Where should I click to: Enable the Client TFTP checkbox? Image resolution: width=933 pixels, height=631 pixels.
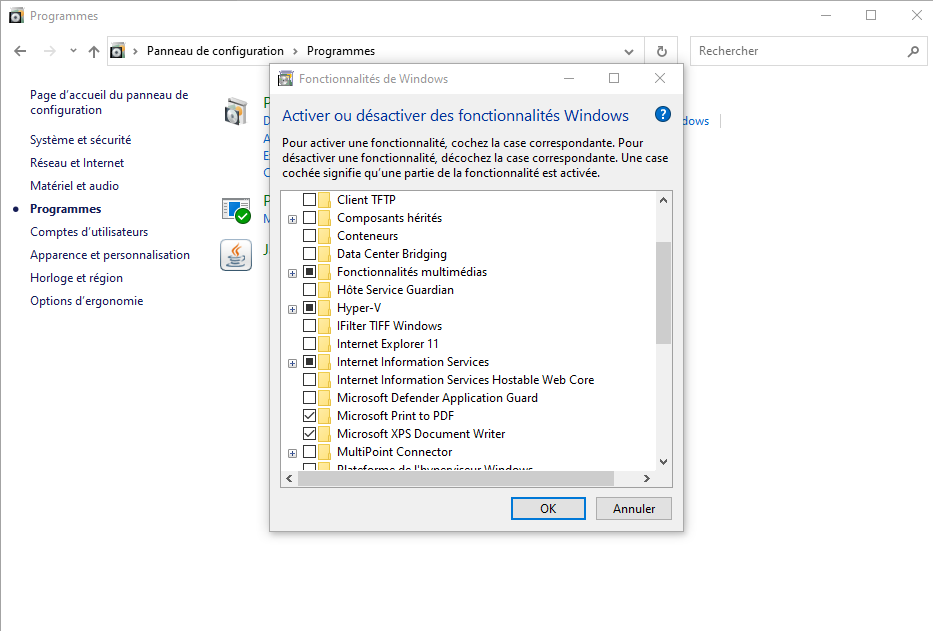pyautogui.click(x=310, y=200)
